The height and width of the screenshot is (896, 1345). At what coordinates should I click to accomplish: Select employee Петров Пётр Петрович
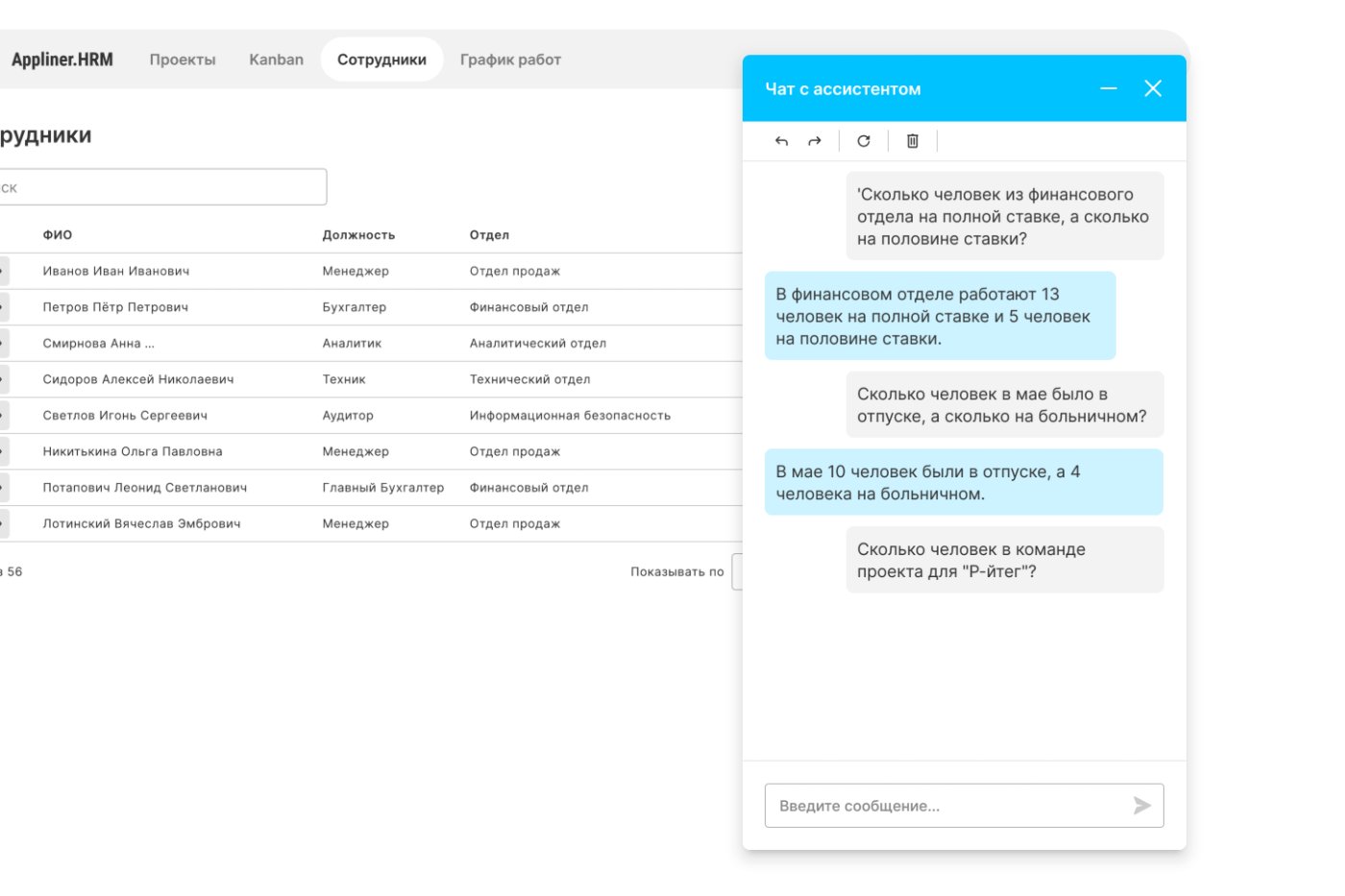[x=115, y=307]
